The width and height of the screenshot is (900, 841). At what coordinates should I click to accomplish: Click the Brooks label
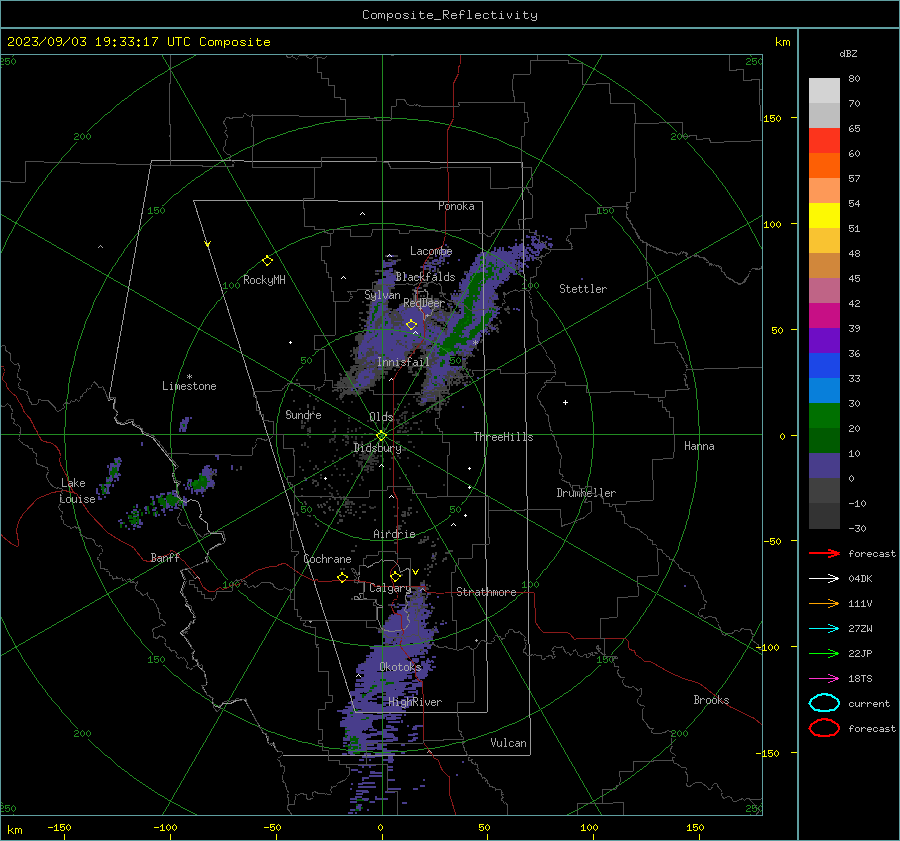711,700
